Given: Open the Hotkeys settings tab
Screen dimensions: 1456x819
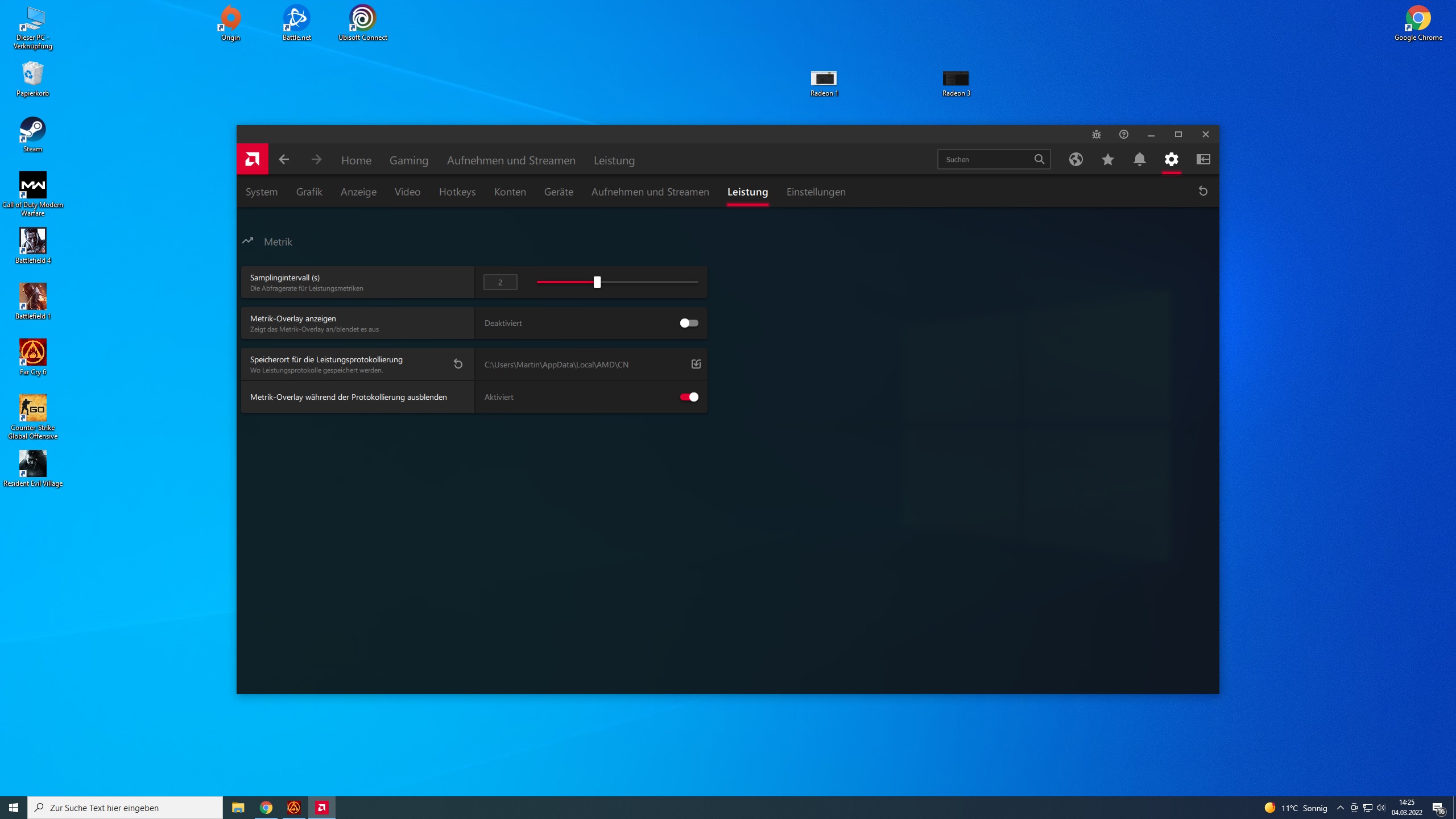Looking at the screenshot, I should click(457, 192).
